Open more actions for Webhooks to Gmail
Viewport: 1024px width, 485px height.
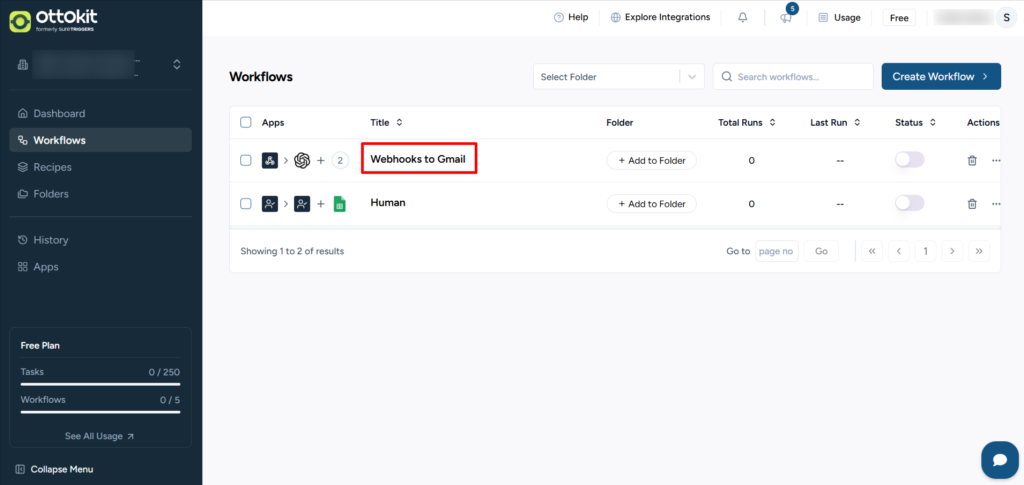click(x=995, y=160)
